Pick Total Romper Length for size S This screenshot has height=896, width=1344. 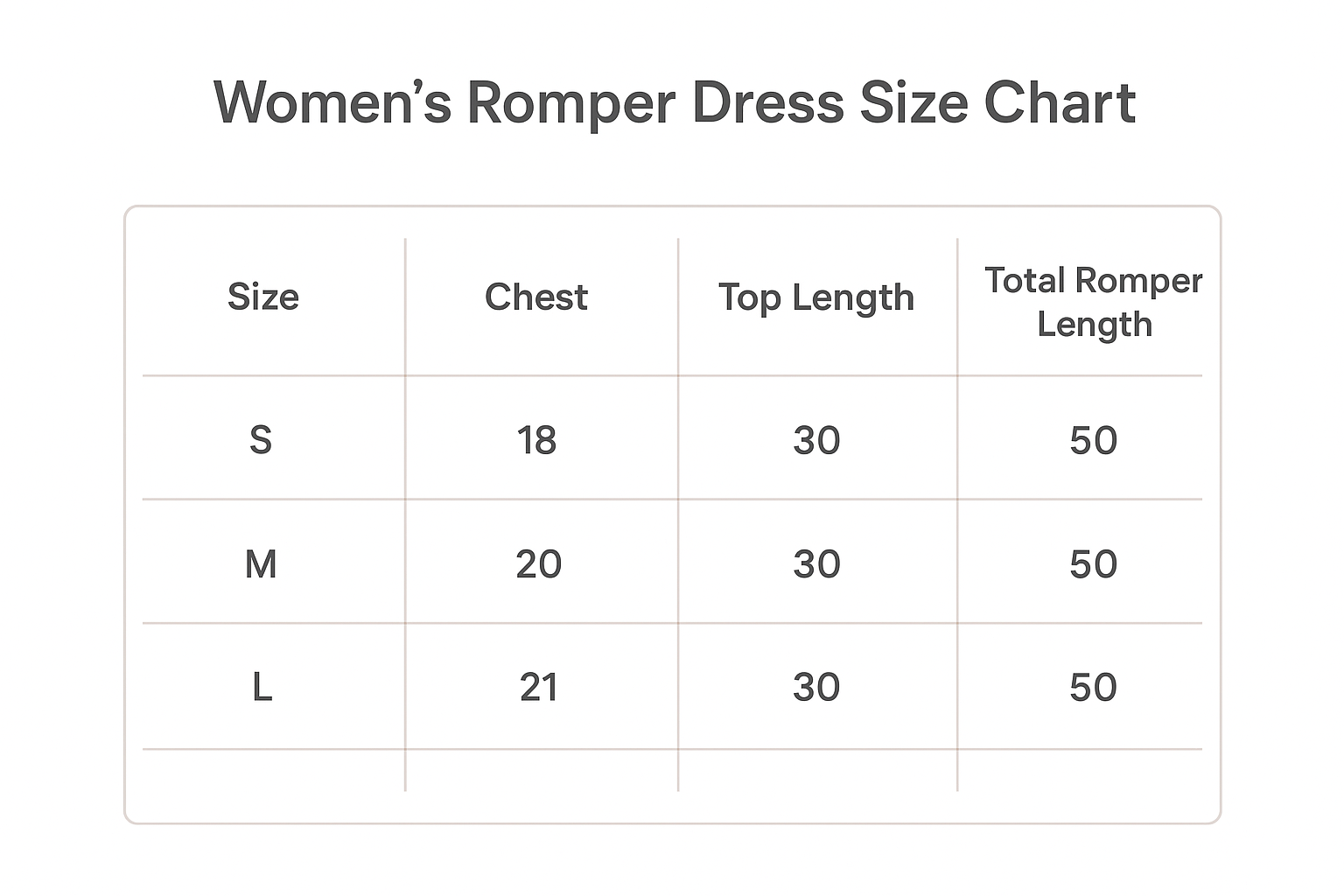pos(1093,440)
